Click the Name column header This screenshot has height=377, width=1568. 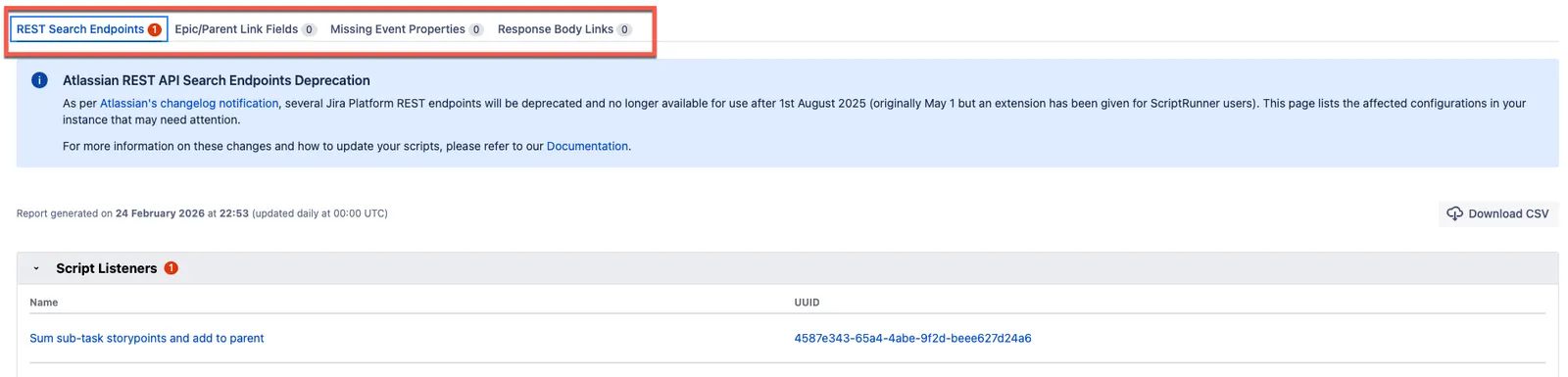pos(43,303)
